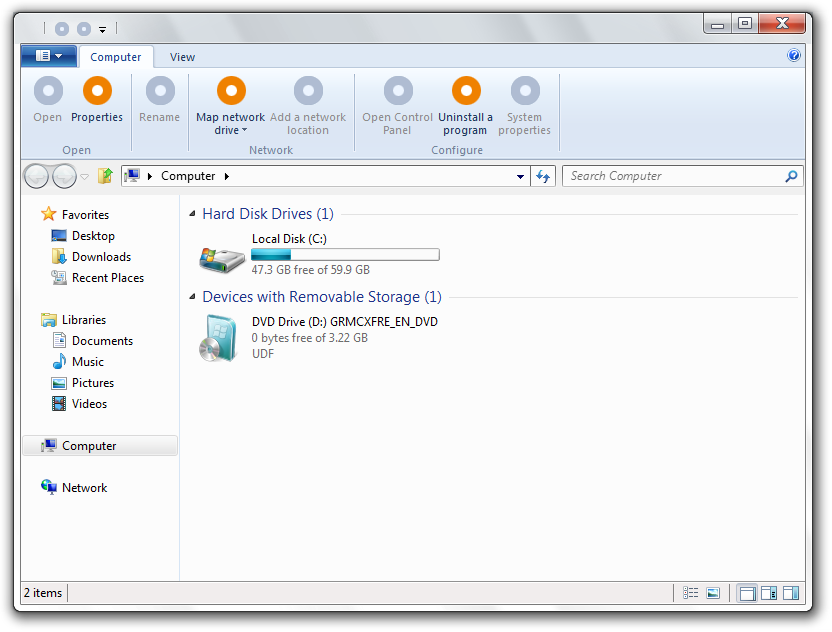Open address bar history dropdown
Viewport: 832px width, 632px height.
(521, 176)
